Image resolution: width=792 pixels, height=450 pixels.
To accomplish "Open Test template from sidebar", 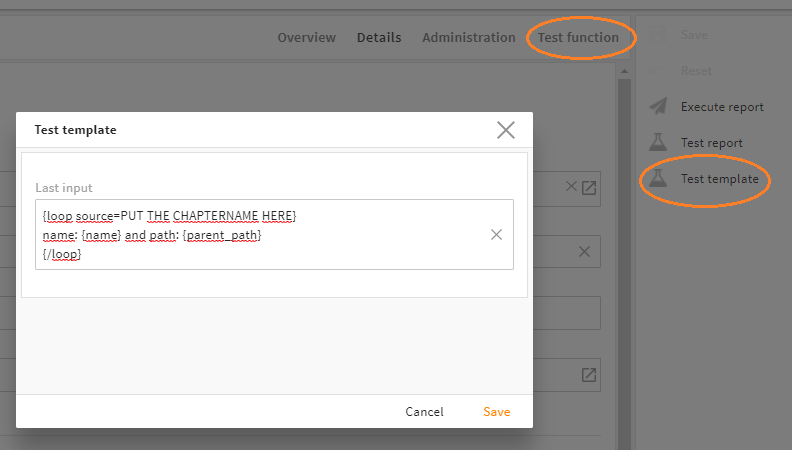I will click(x=720, y=179).
